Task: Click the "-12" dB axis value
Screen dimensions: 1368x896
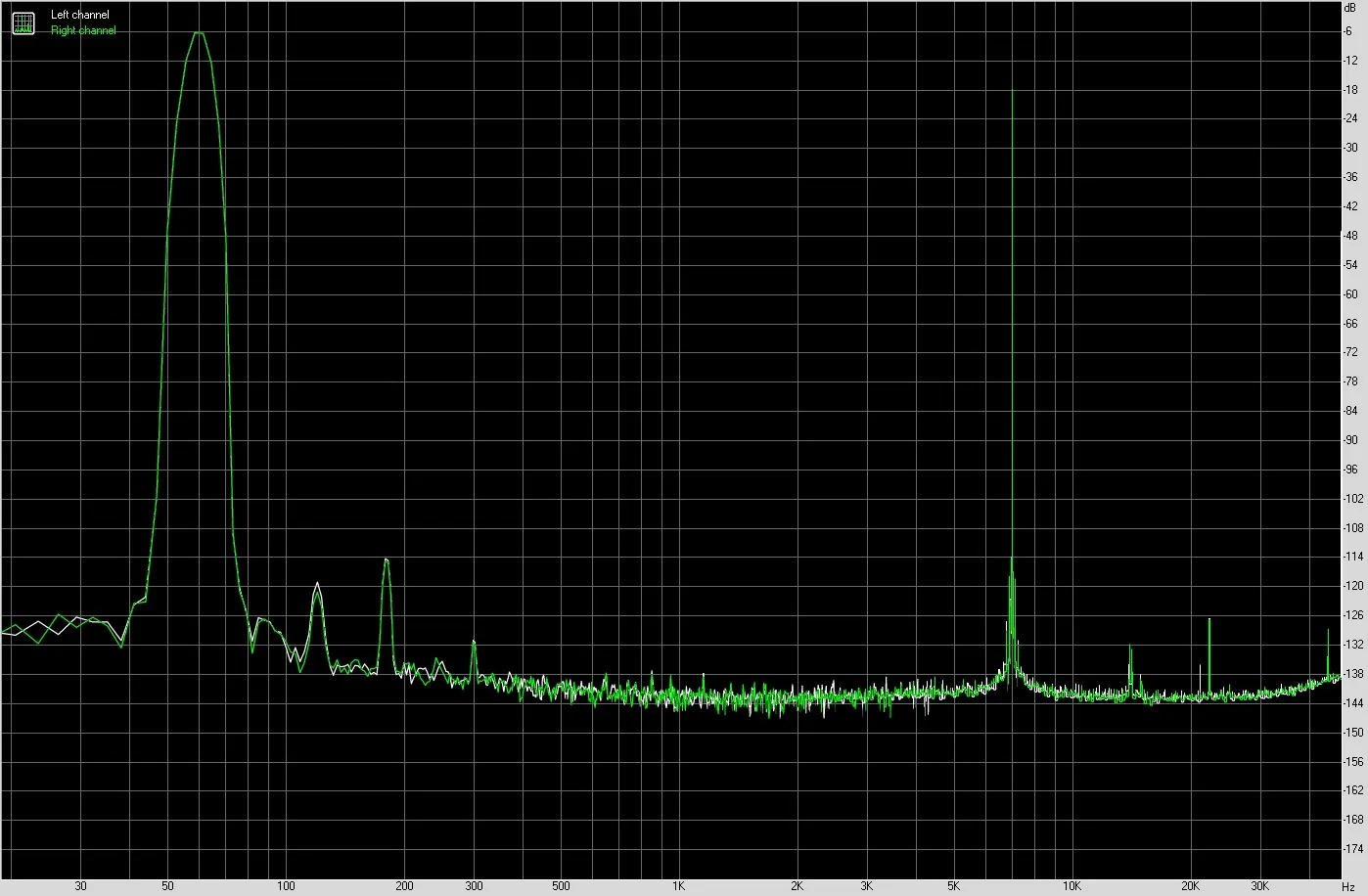Action: pyautogui.click(x=1351, y=61)
